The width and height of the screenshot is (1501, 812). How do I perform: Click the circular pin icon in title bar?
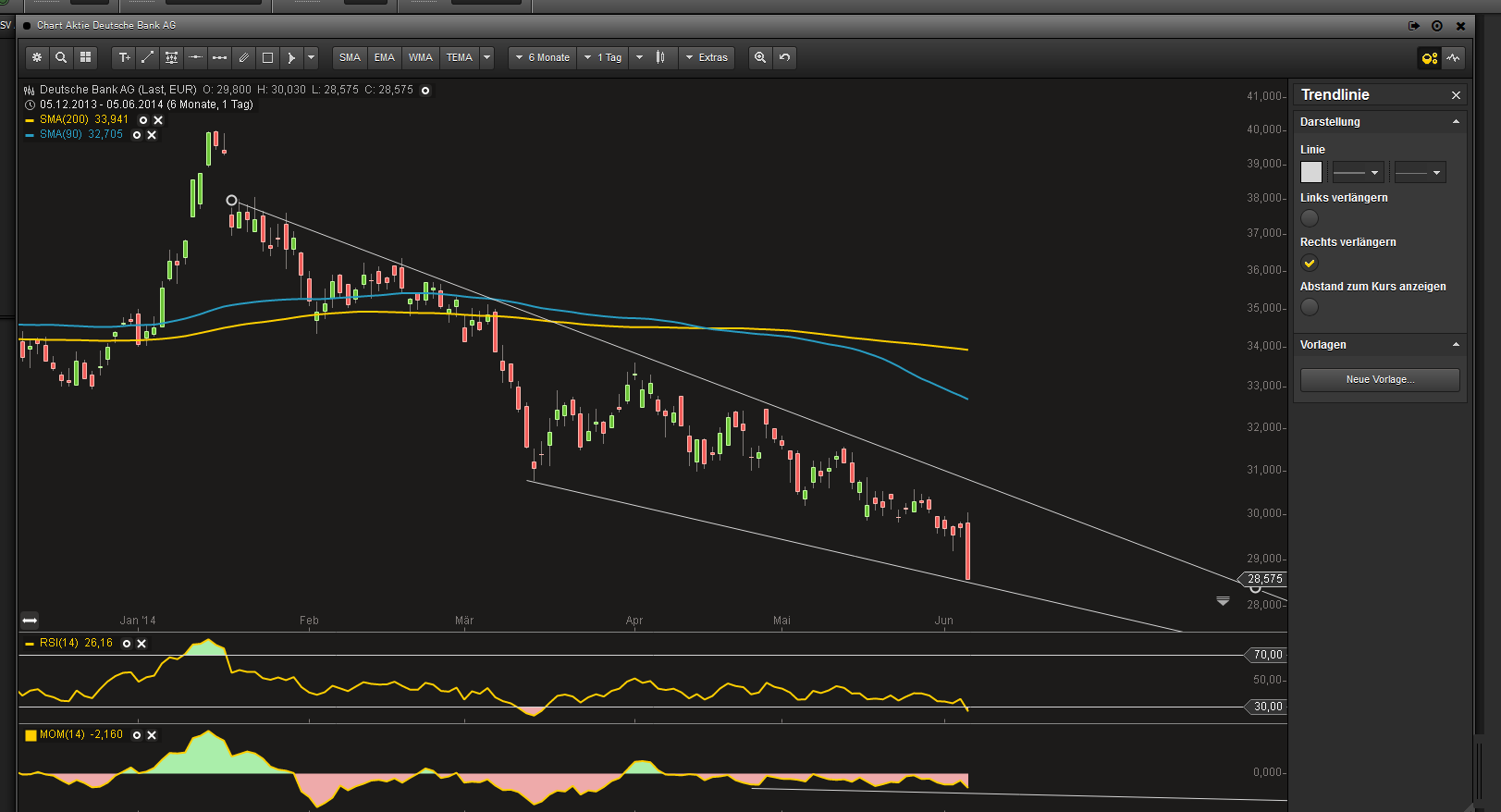pyautogui.click(x=1437, y=26)
